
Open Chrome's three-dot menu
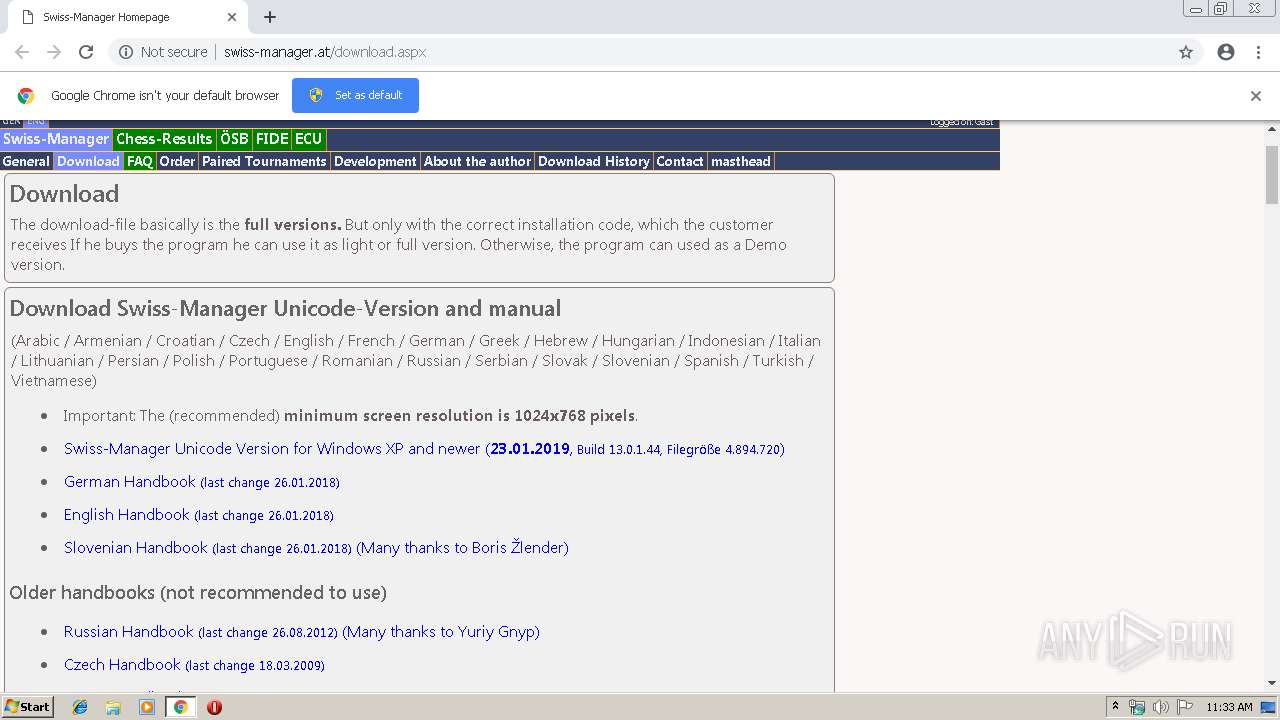coord(1258,52)
